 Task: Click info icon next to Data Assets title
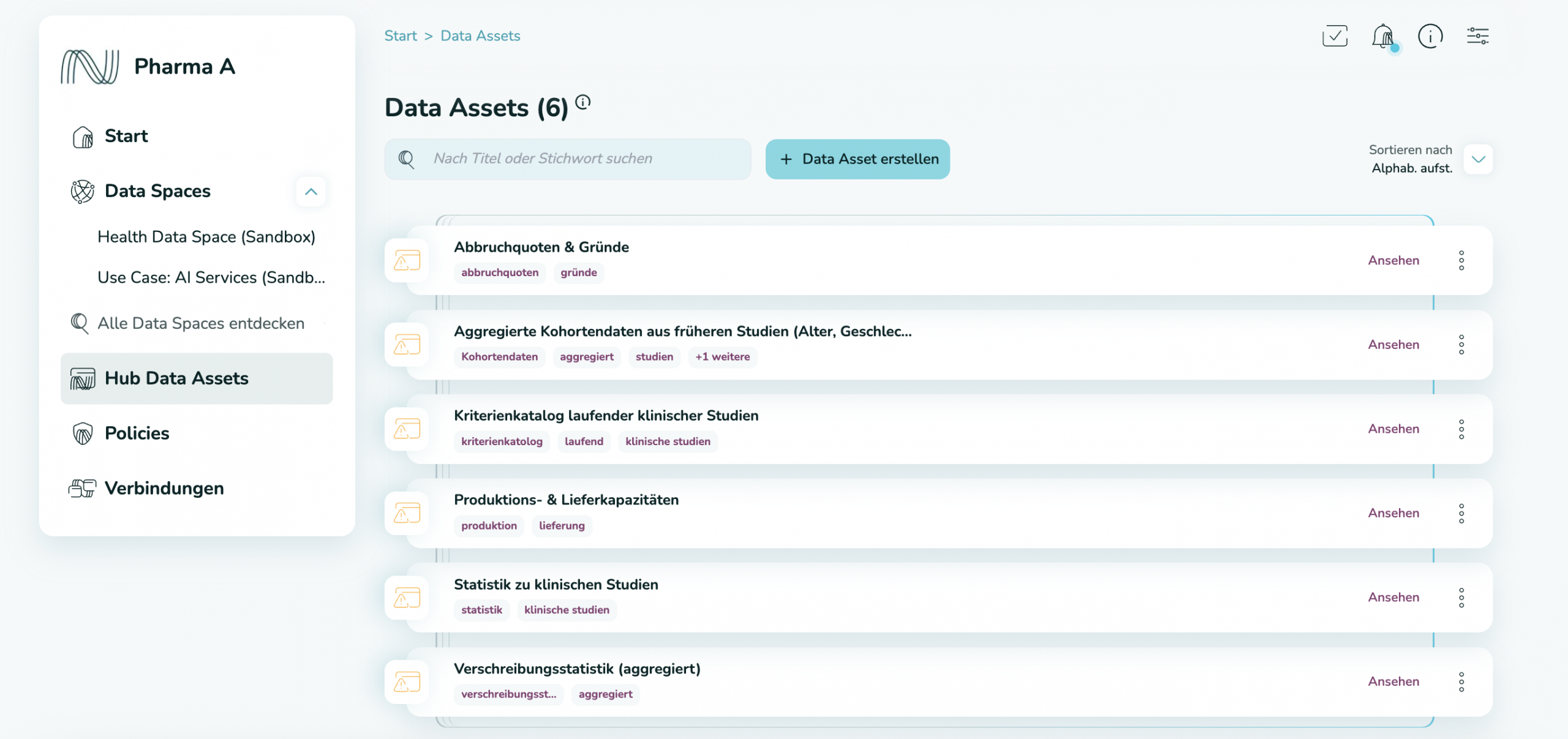click(583, 102)
